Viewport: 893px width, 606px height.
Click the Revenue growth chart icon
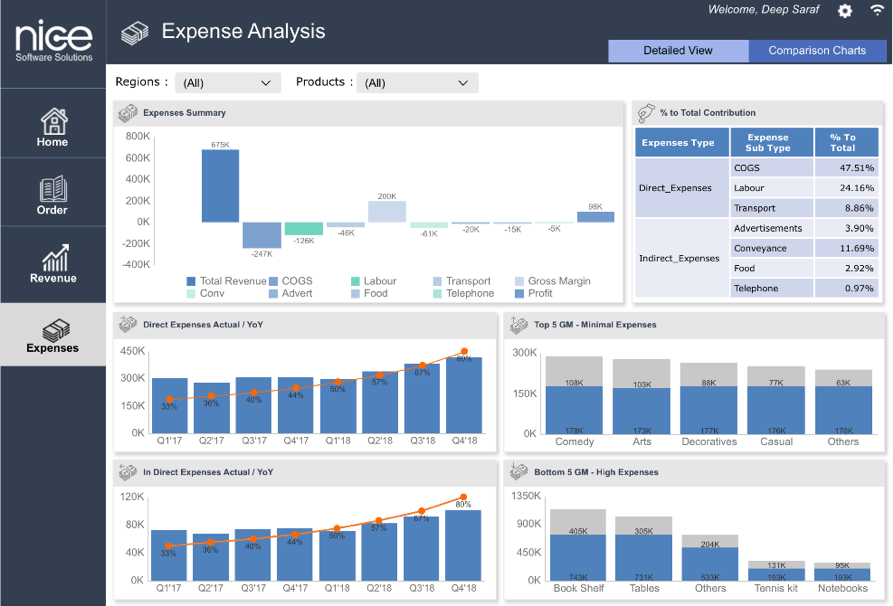52,257
